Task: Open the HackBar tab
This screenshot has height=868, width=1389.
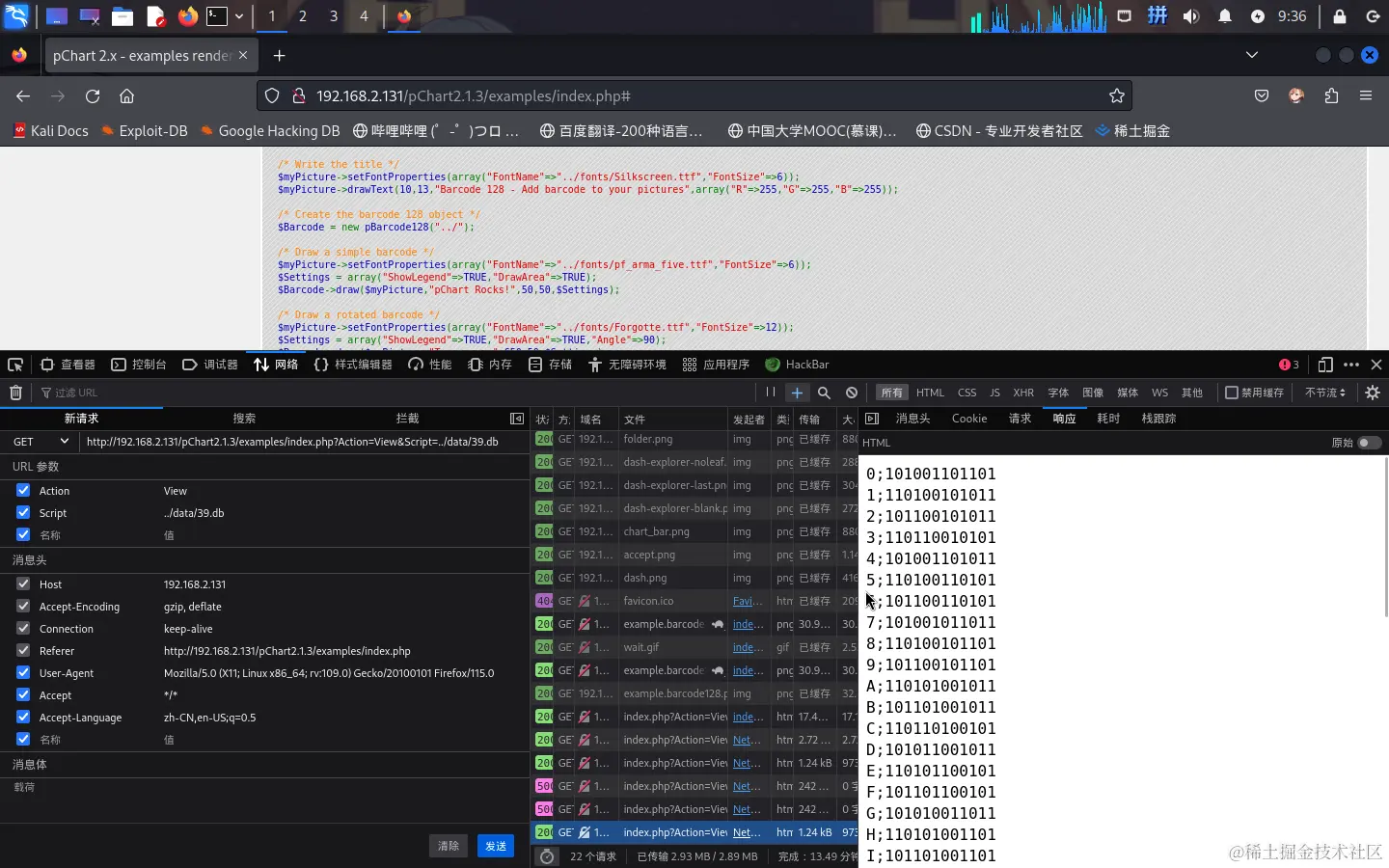Action: tap(797, 365)
